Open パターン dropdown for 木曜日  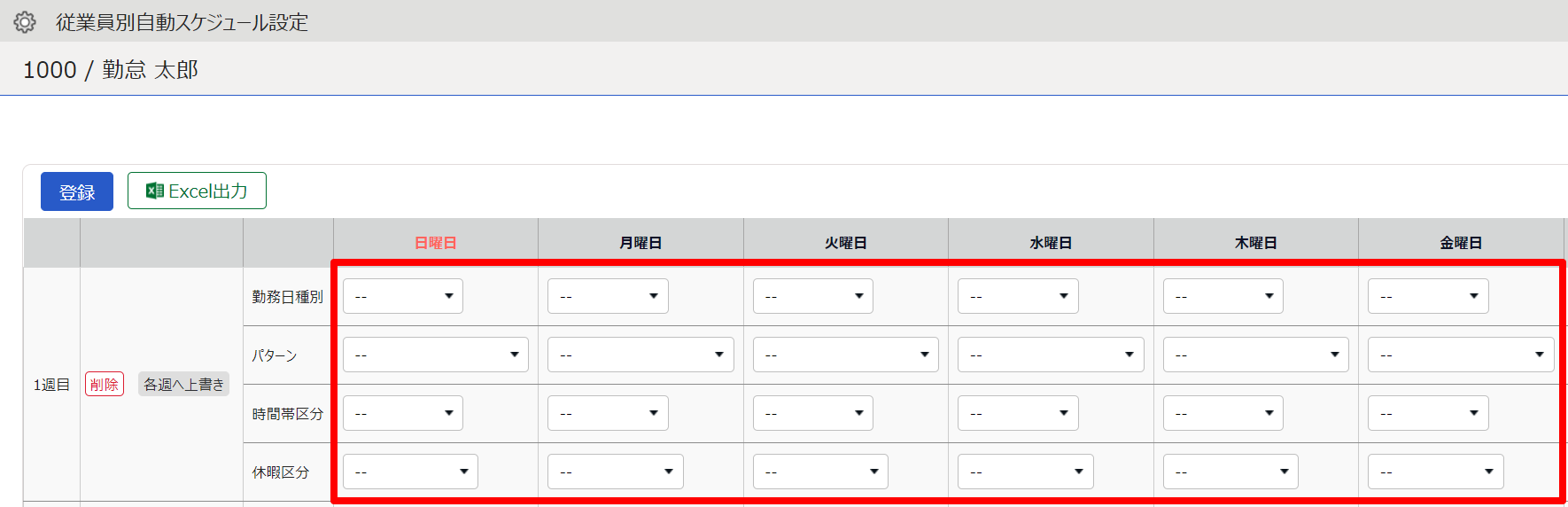point(1256,355)
